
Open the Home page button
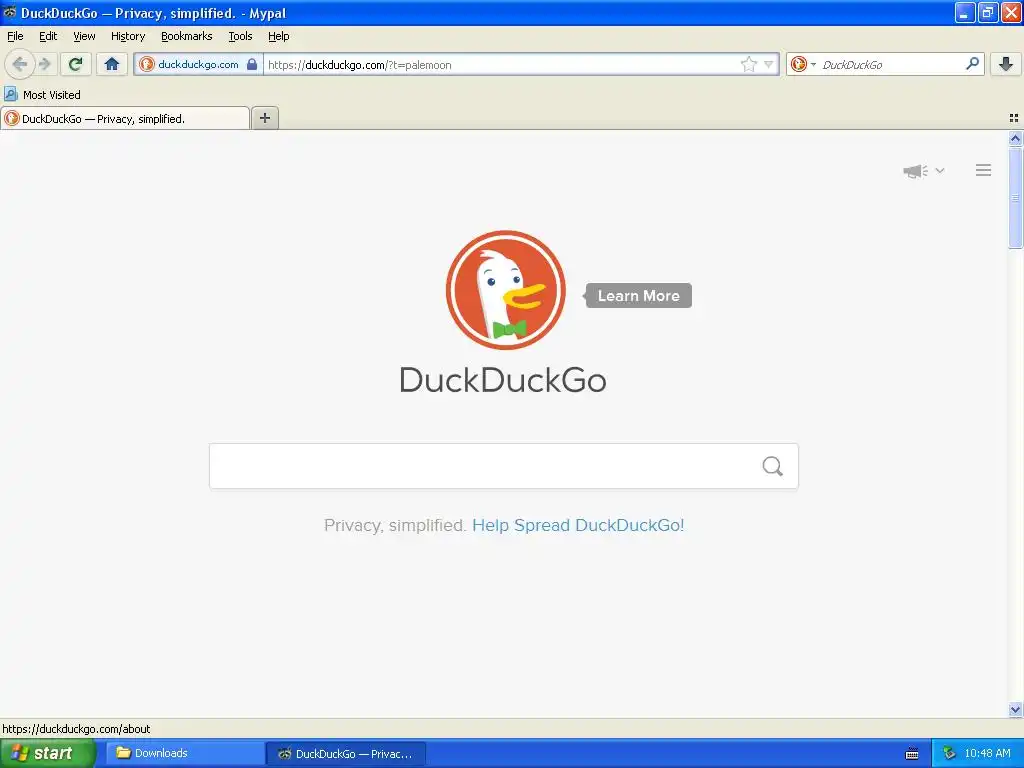pos(112,64)
